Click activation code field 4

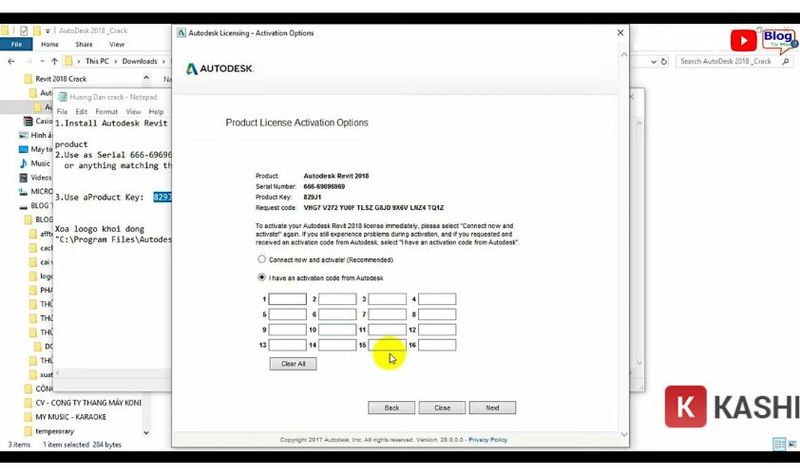pyautogui.click(x=437, y=299)
